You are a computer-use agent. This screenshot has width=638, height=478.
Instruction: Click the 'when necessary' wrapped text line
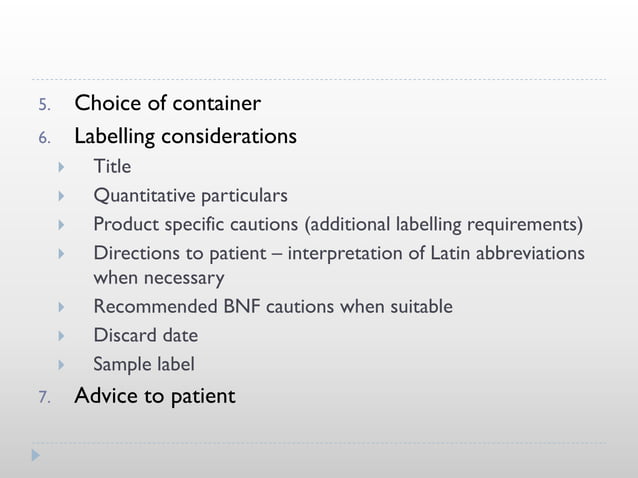tap(158, 277)
